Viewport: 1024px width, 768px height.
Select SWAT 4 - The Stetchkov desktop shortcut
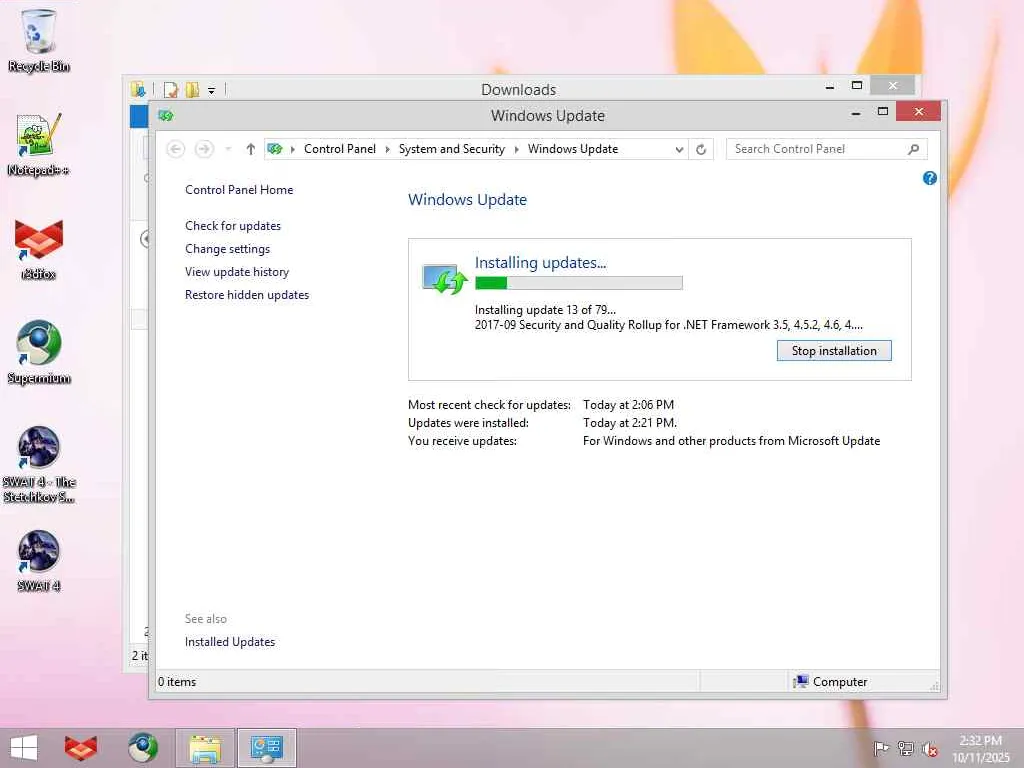point(39,464)
